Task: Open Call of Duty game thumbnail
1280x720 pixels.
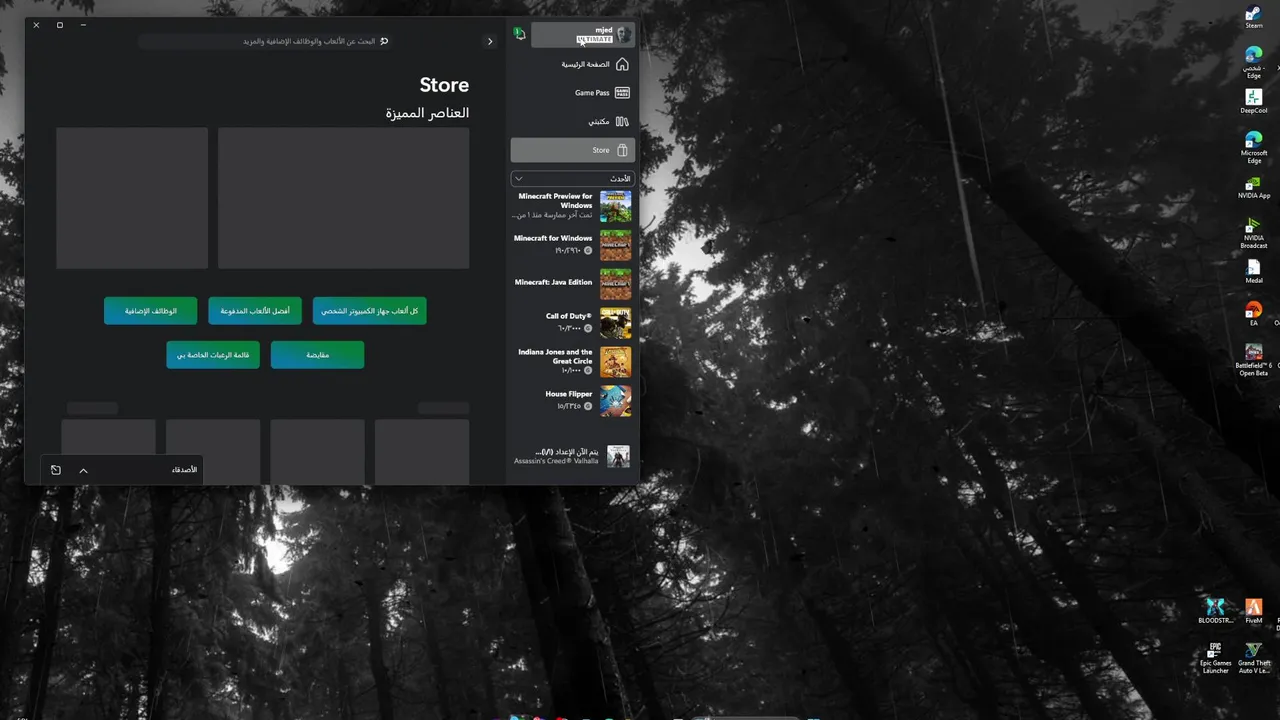Action: point(615,323)
